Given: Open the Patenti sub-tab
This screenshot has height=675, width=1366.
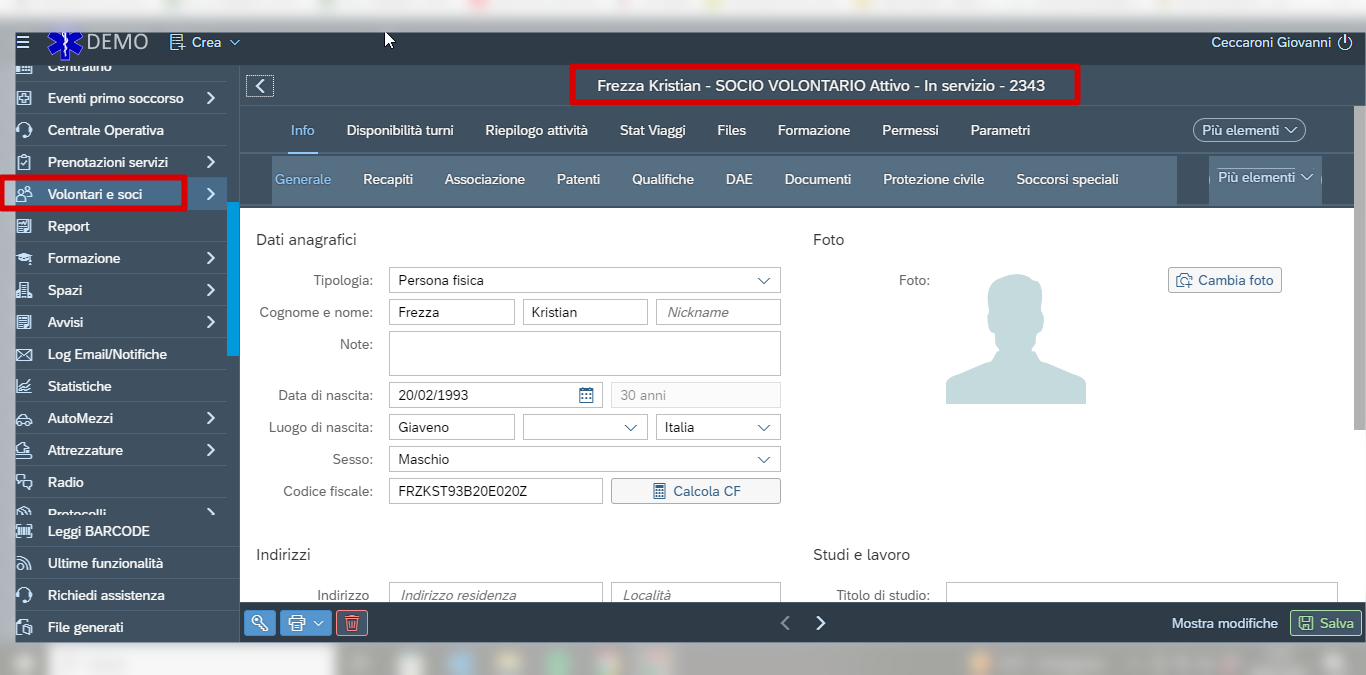Looking at the screenshot, I should [x=578, y=179].
